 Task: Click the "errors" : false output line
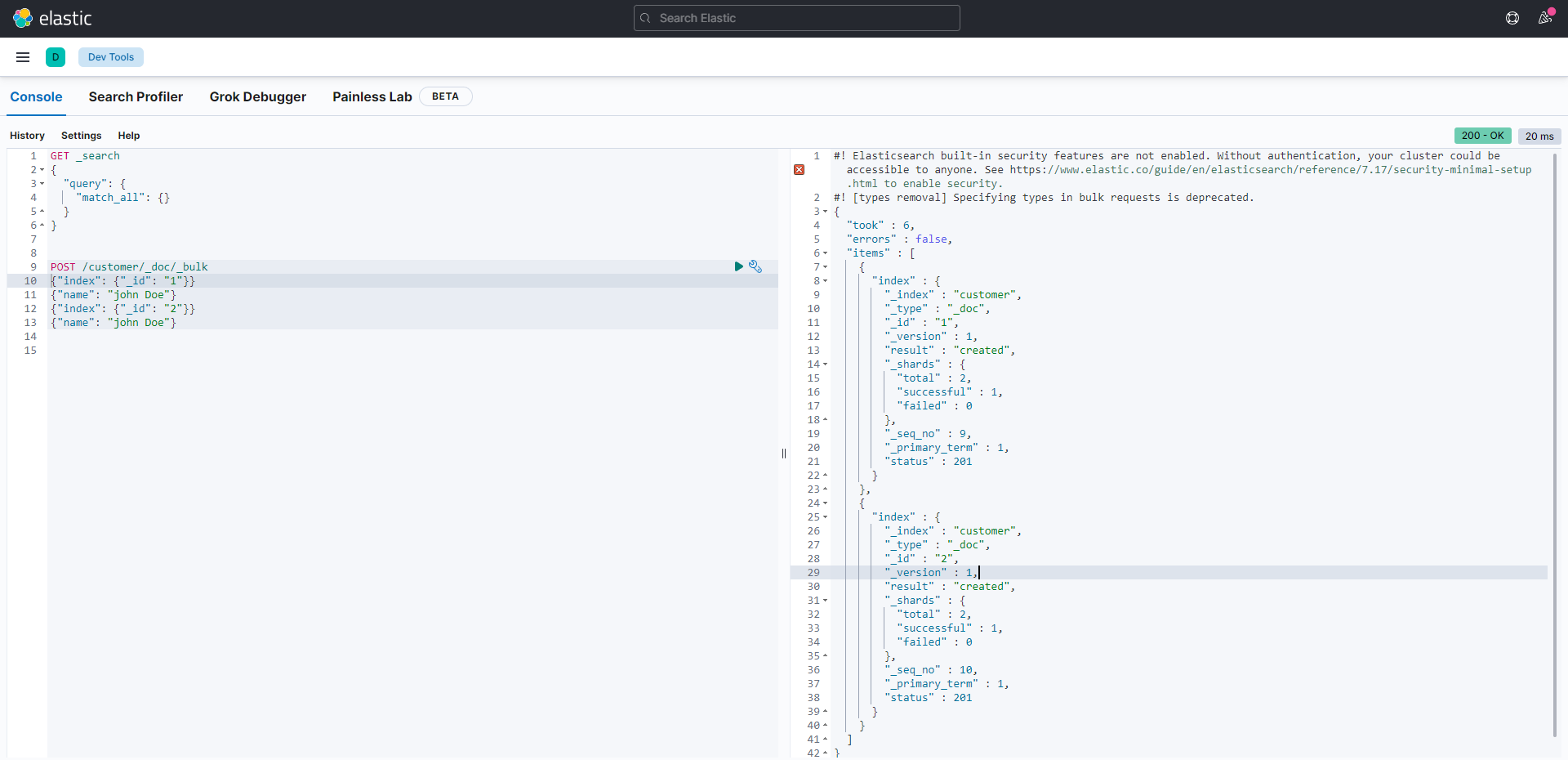tap(900, 239)
